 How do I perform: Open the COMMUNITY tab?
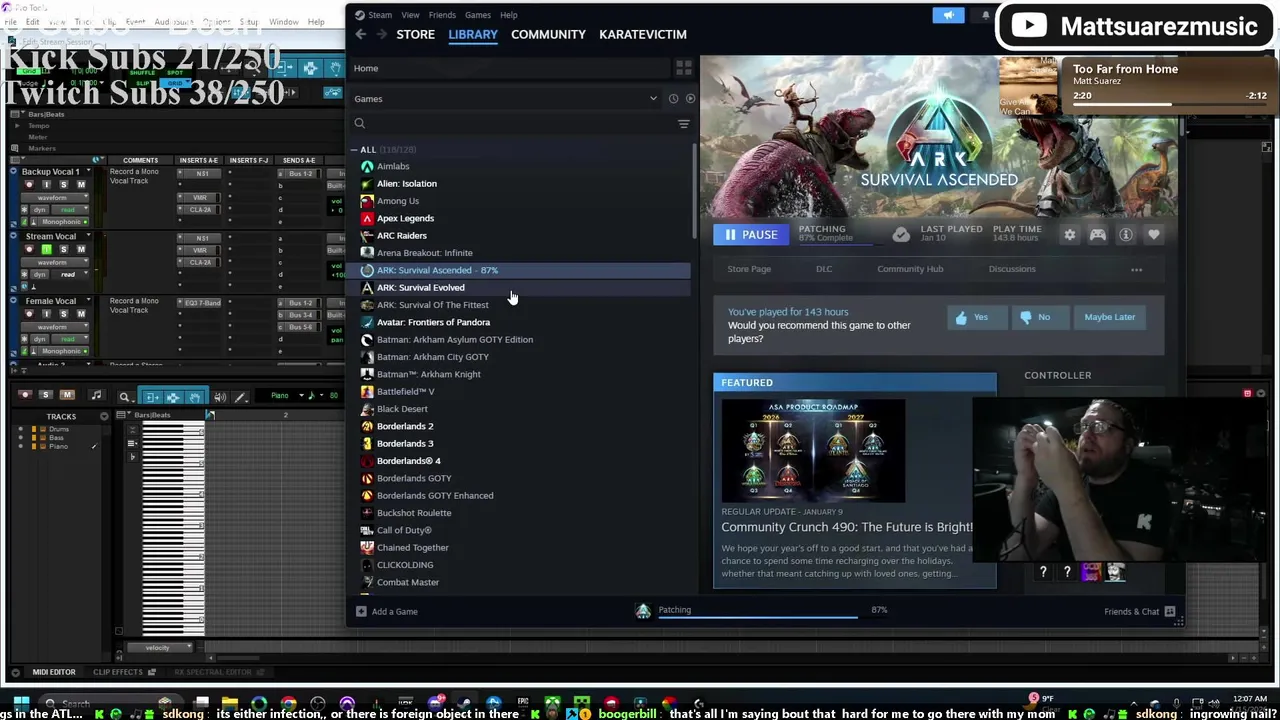coord(548,34)
